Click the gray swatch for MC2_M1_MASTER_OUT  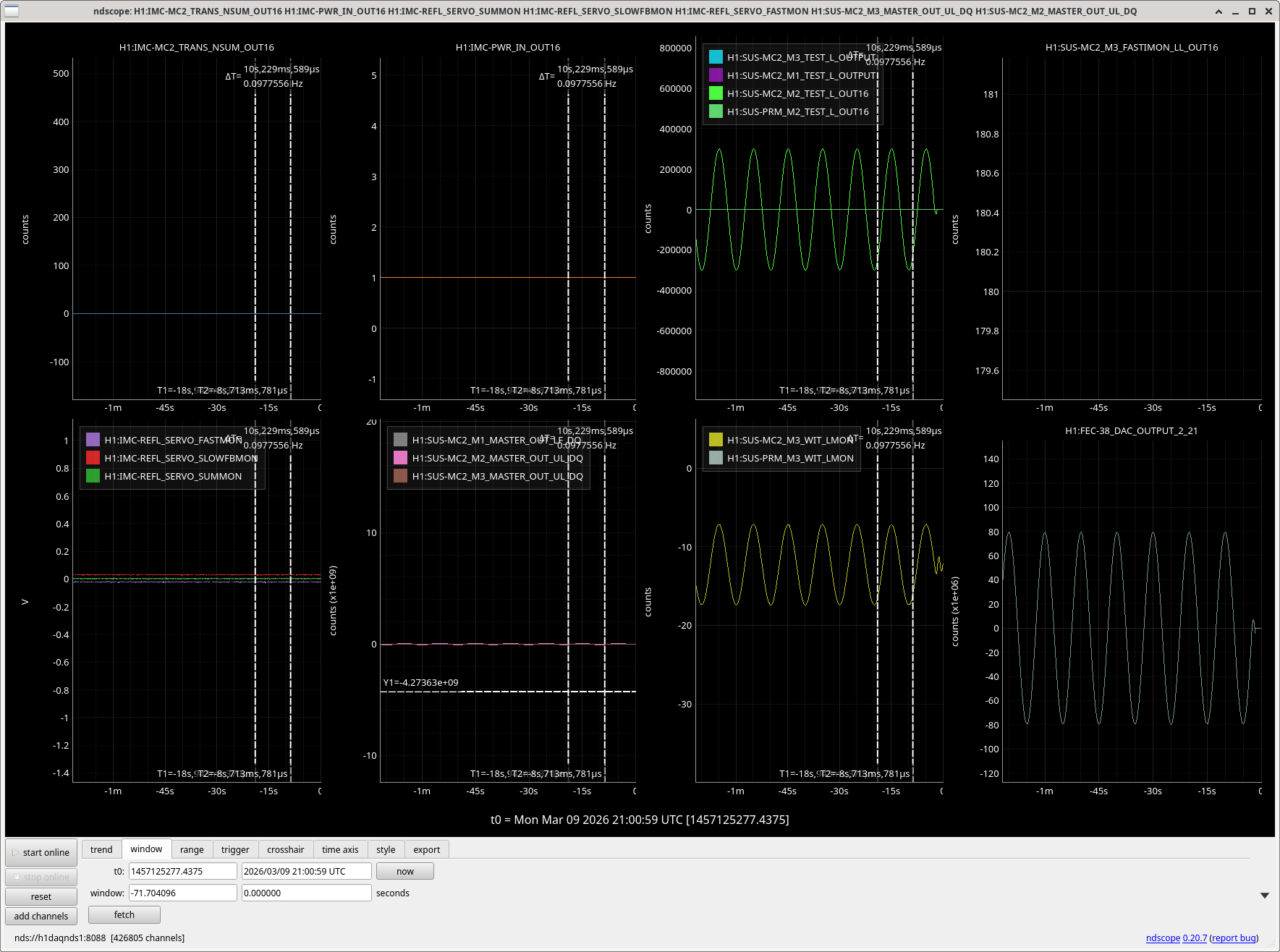(400, 440)
